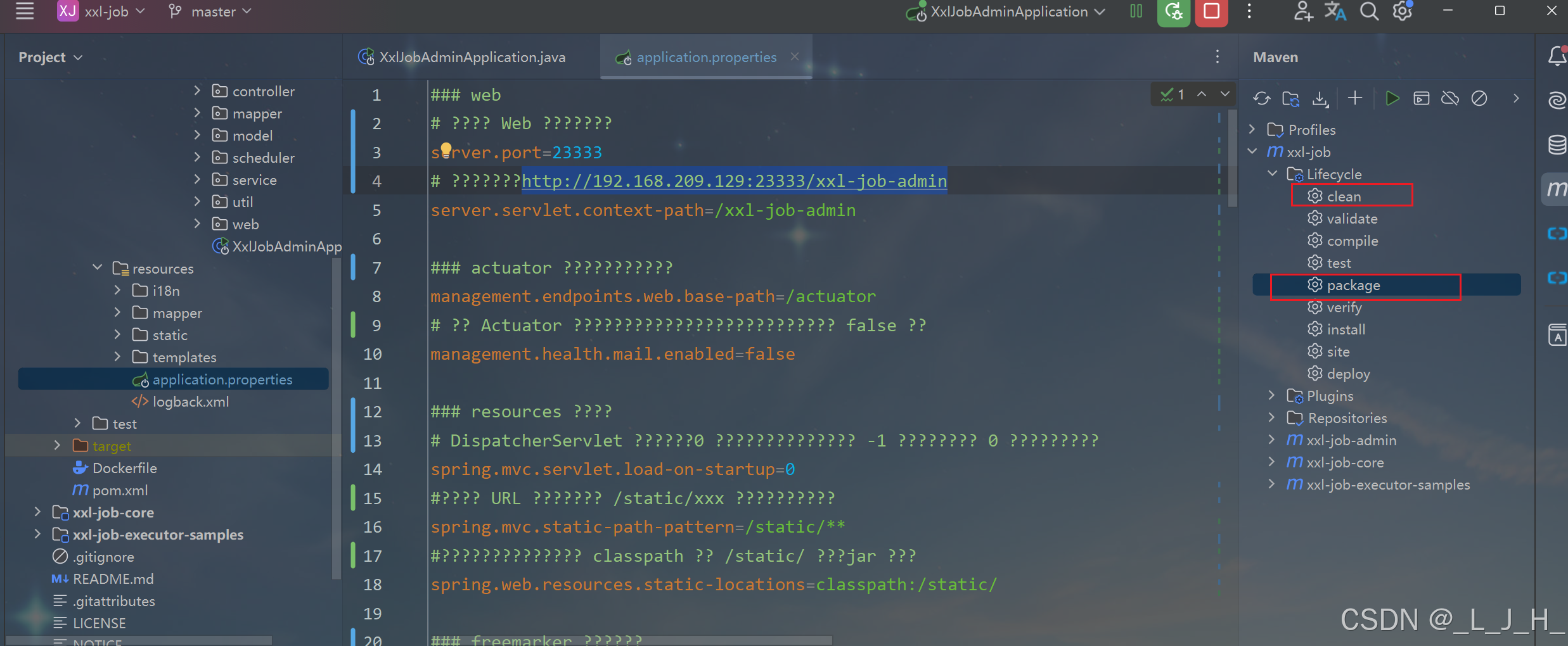Select the package lifecycle goal
This screenshot has height=646, width=1568.
1344,285
